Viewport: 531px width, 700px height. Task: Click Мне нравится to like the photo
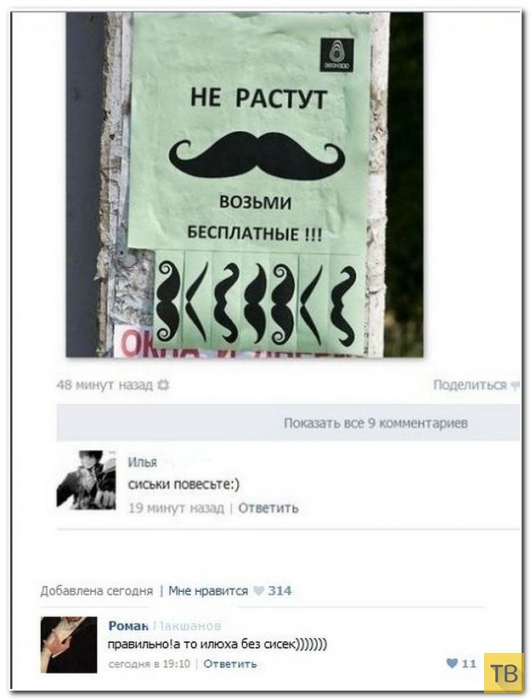208,591
